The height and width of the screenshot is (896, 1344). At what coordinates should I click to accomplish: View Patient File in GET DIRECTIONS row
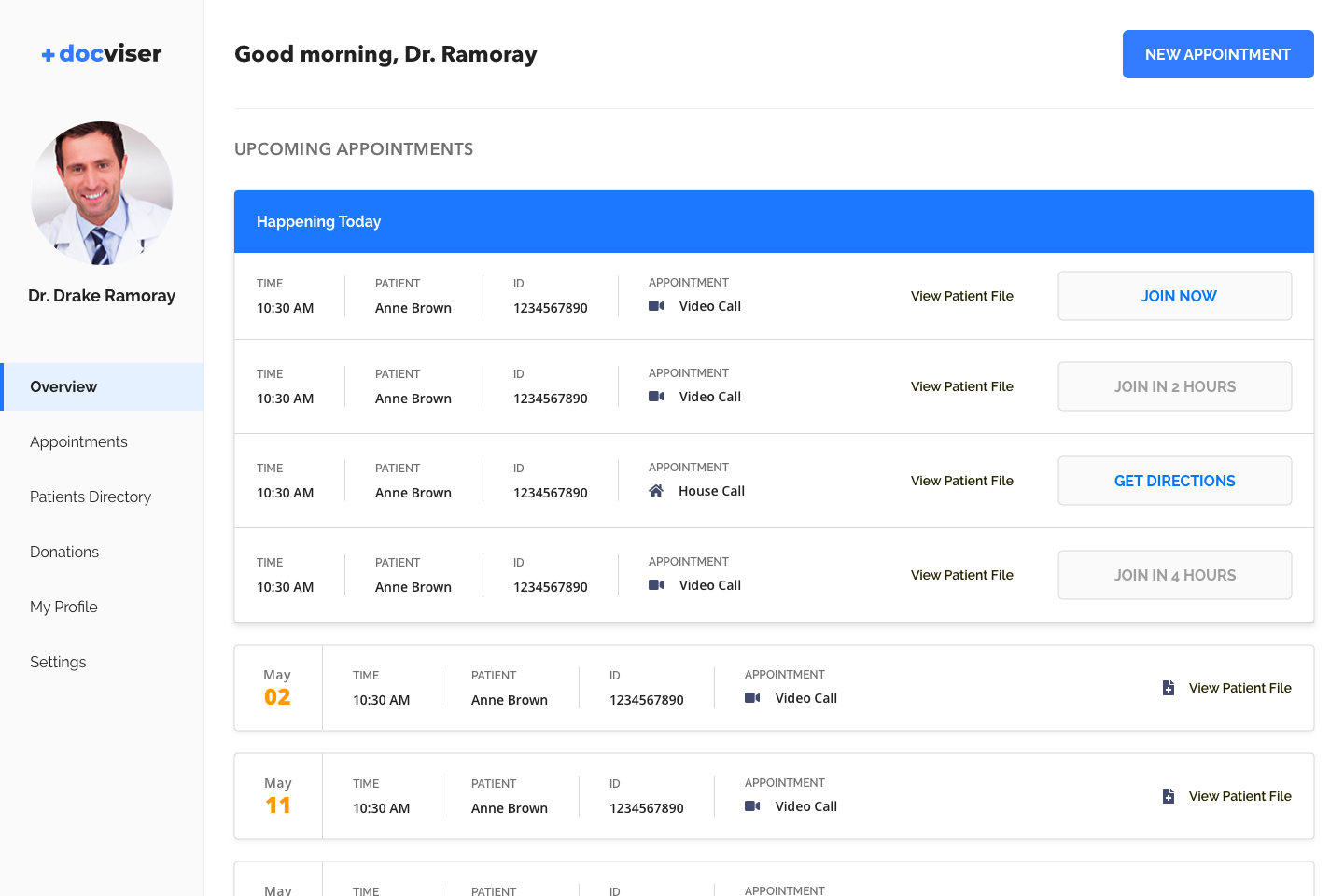(962, 481)
